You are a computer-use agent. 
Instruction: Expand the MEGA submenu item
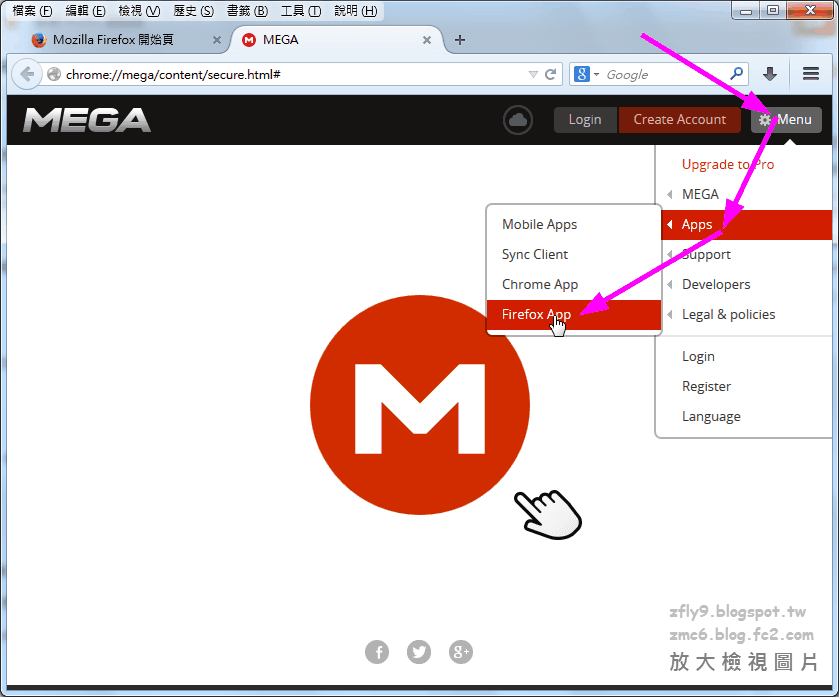coord(744,194)
